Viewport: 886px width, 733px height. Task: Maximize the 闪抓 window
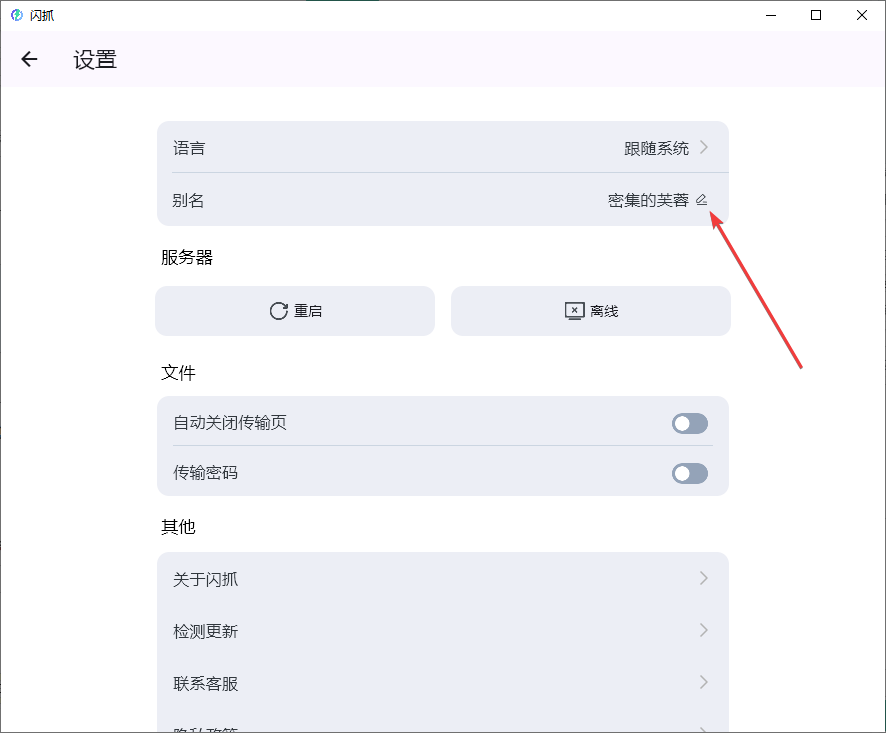coord(816,15)
